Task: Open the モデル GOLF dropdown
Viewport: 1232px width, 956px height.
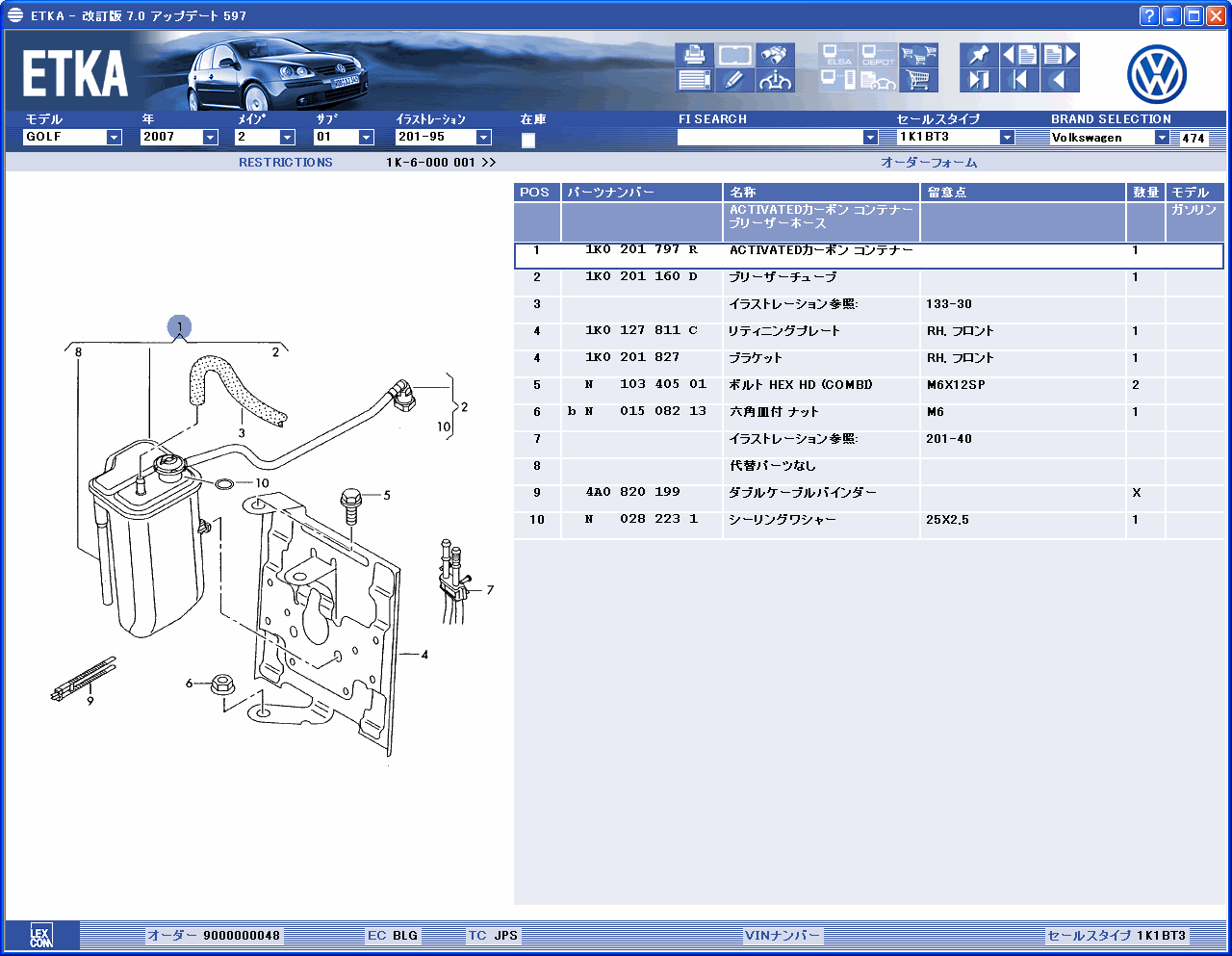Action: point(114,138)
